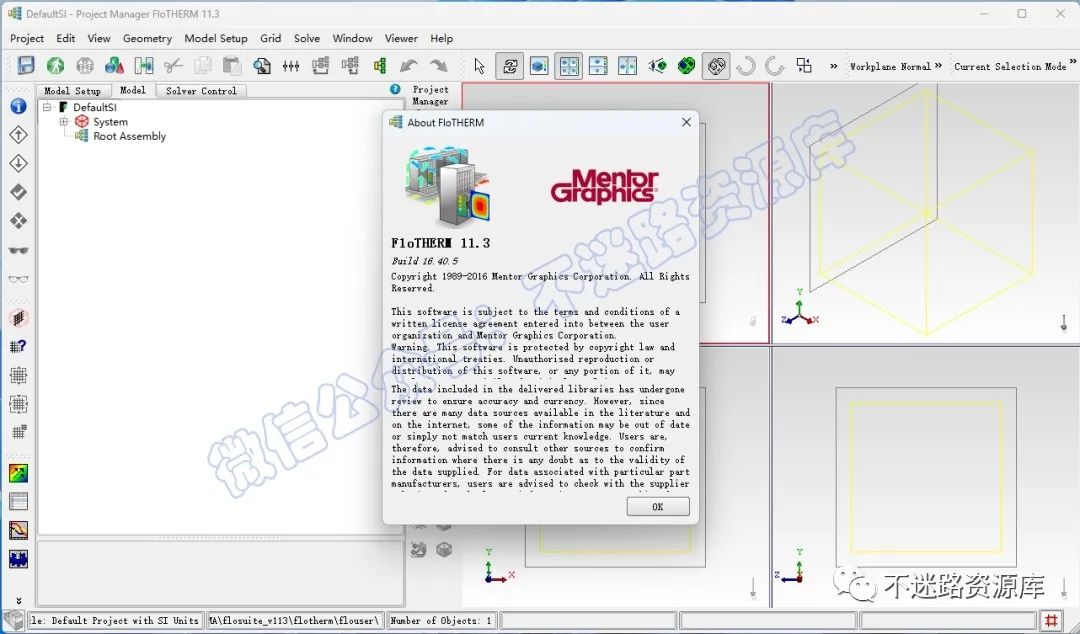Viewport: 1080px width, 634px height.
Task: Click the magnifier Find icon in toolbar
Action: click(x=262, y=65)
